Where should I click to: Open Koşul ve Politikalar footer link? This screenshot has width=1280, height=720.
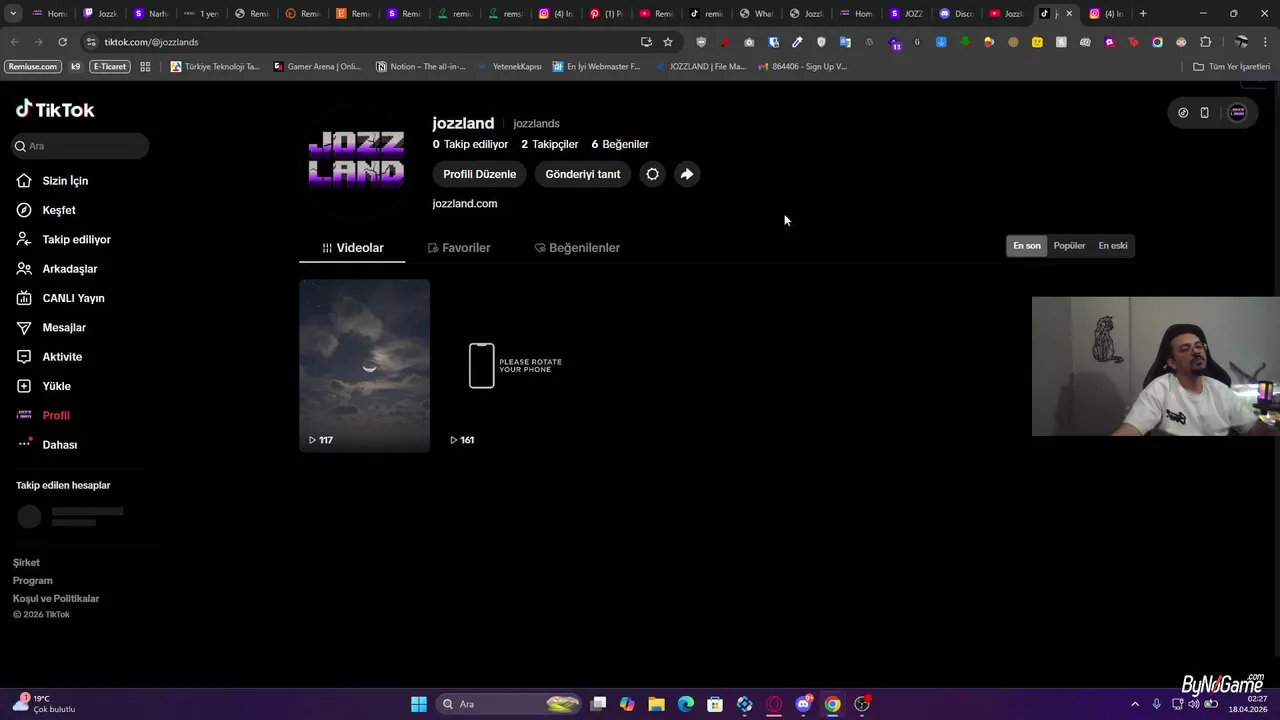click(x=56, y=599)
